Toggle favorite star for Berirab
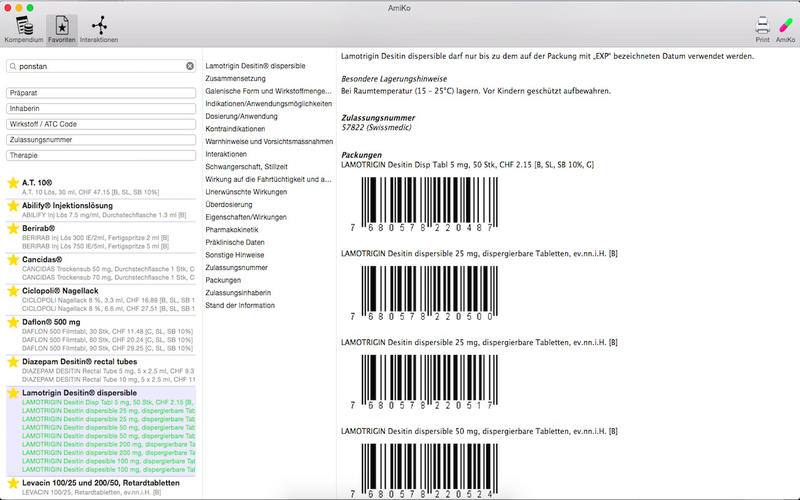 click(13, 229)
